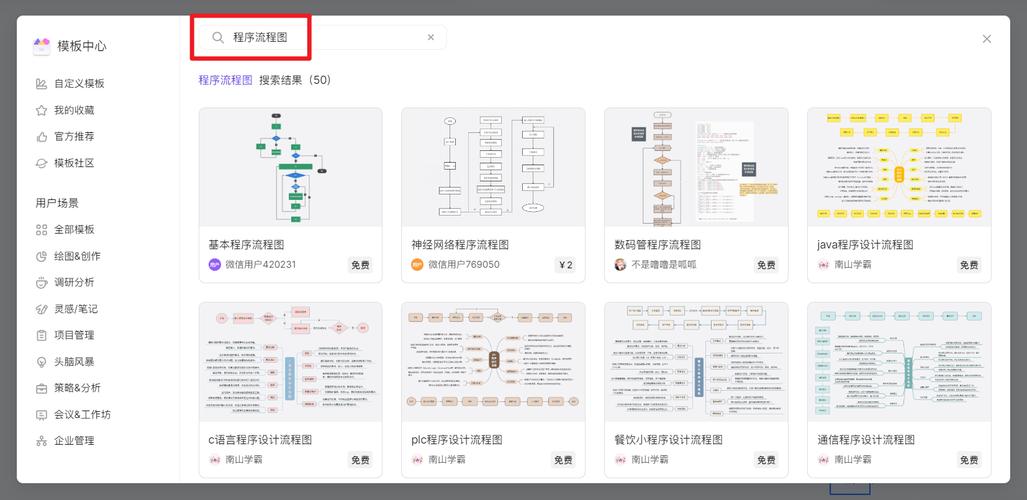Click author 微信用户420231

261,265
